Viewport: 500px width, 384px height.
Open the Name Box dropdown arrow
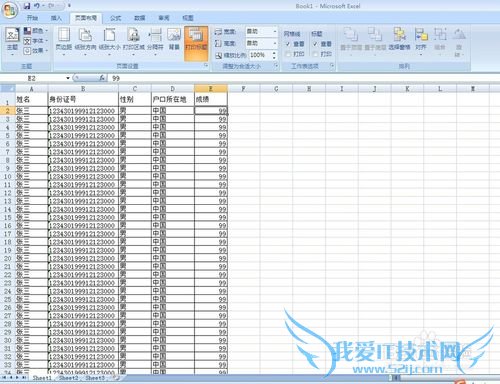(68, 78)
